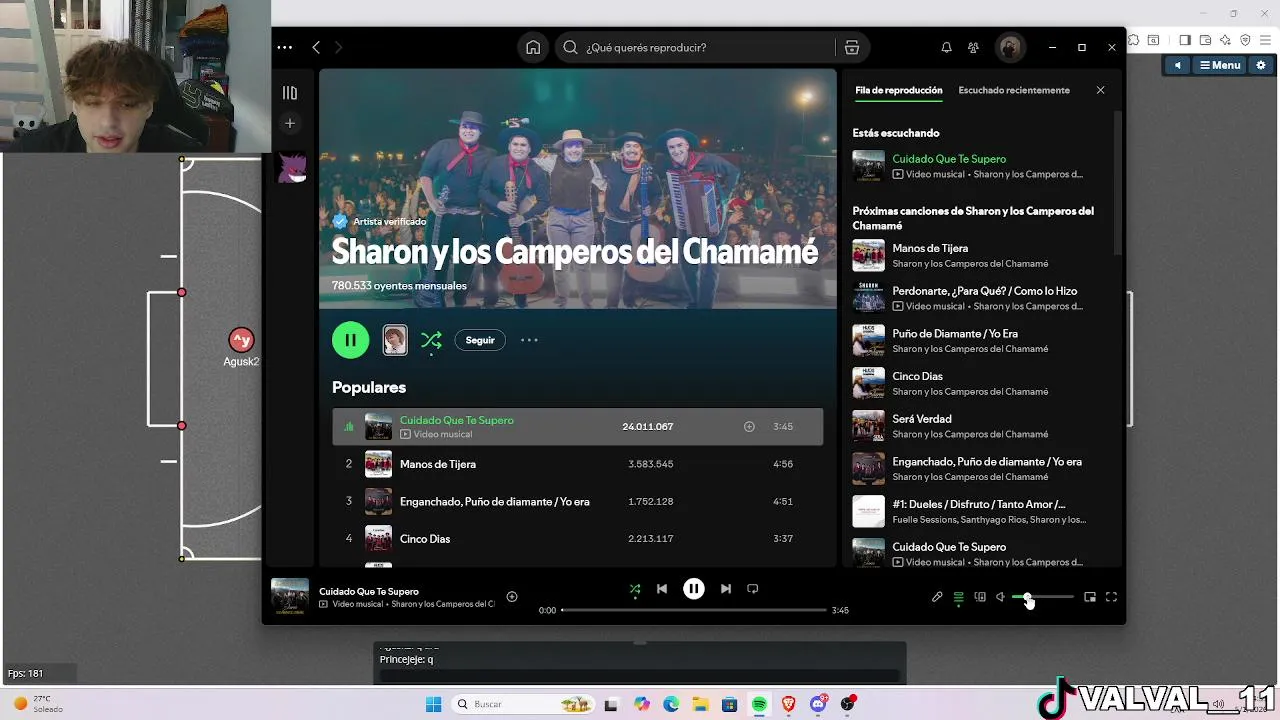Toggle shuffle in the player bar
The width and height of the screenshot is (1280, 720).
(635, 589)
